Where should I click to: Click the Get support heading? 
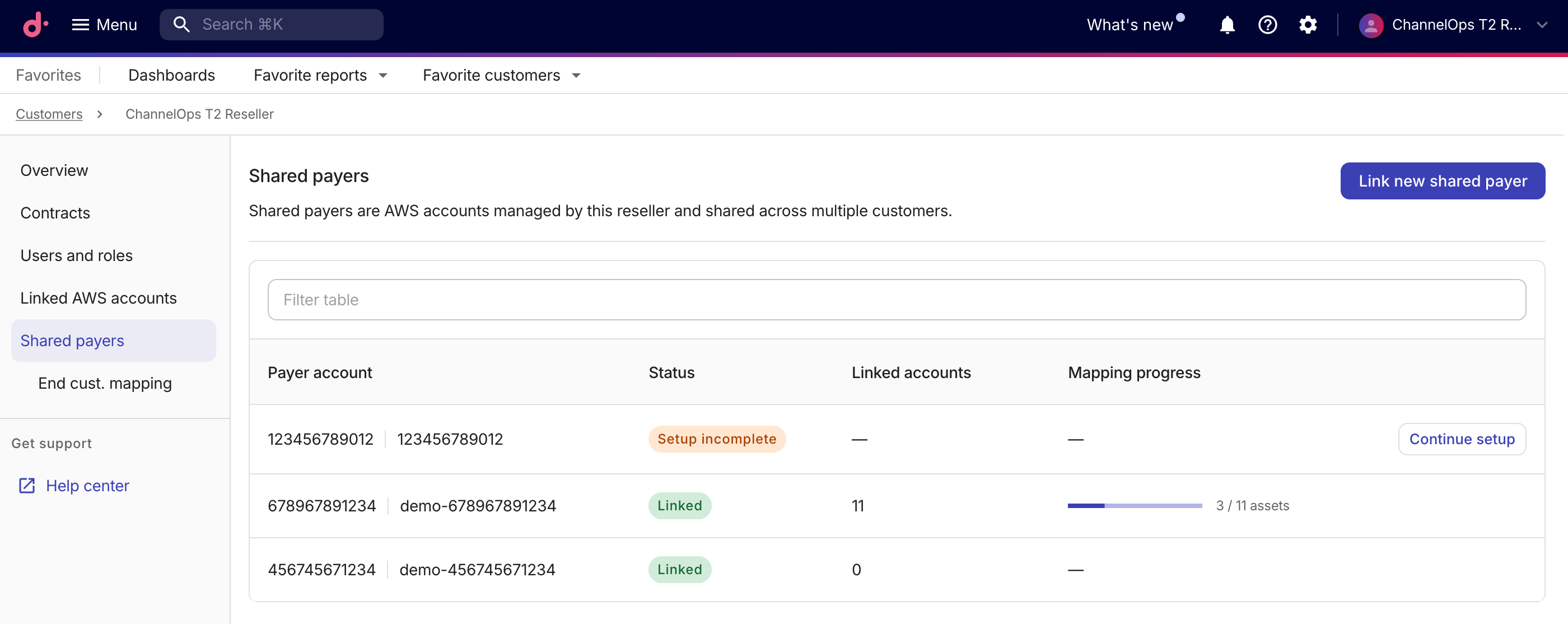tap(52, 443)
